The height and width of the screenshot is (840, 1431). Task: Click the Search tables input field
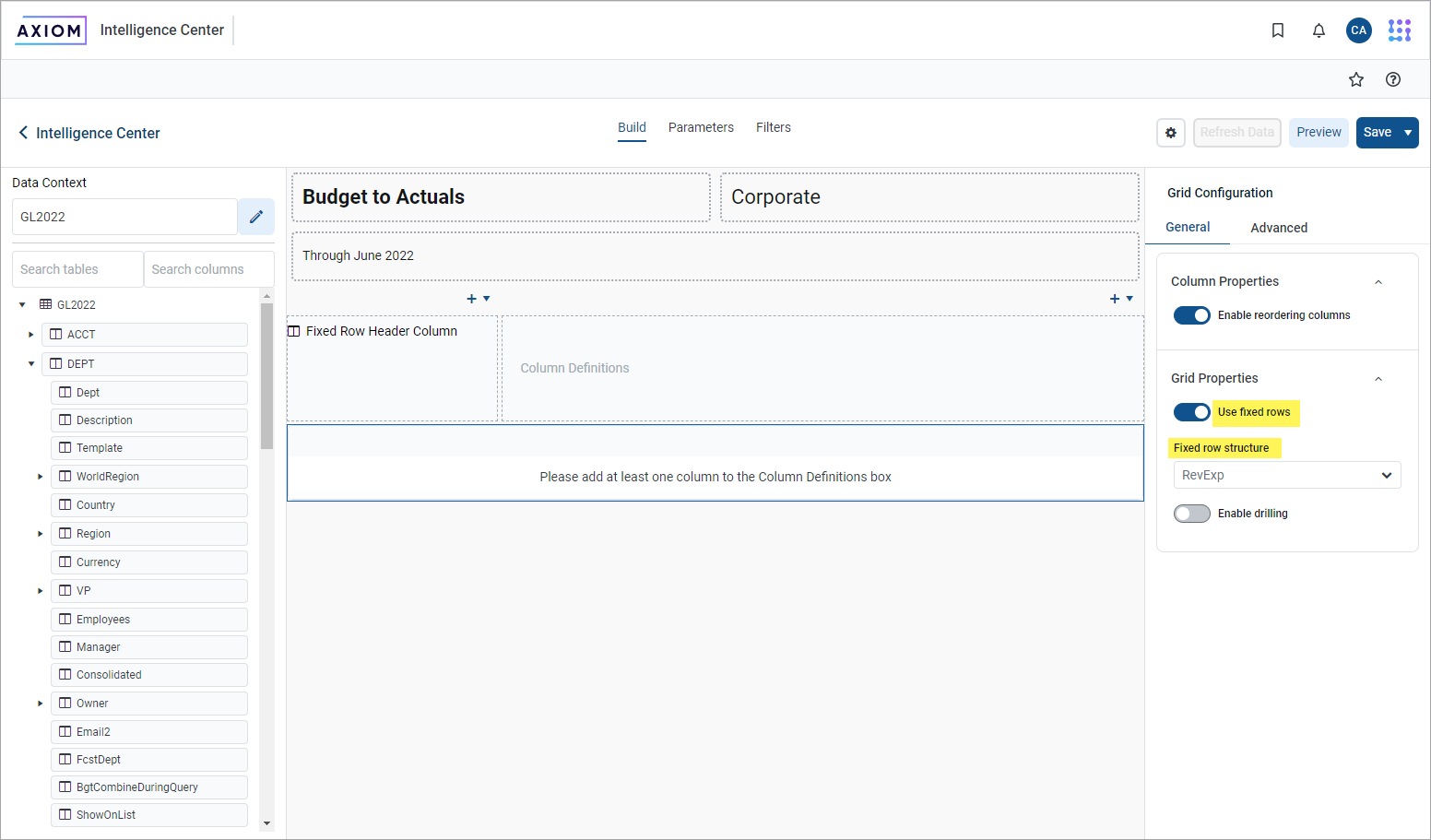coord(77,269)
